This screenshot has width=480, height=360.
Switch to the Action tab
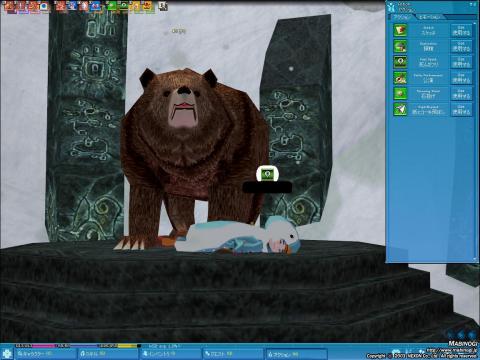pyautogui.click(x=401, y=17)
